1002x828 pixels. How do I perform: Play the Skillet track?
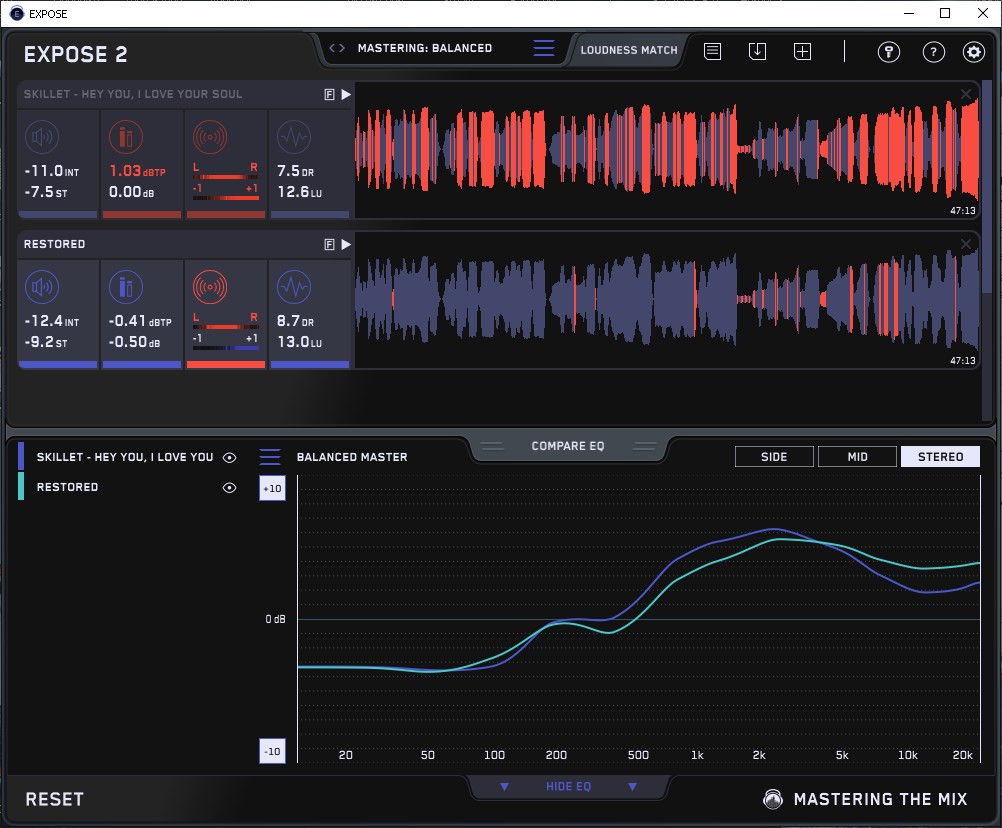click(346, 94)
